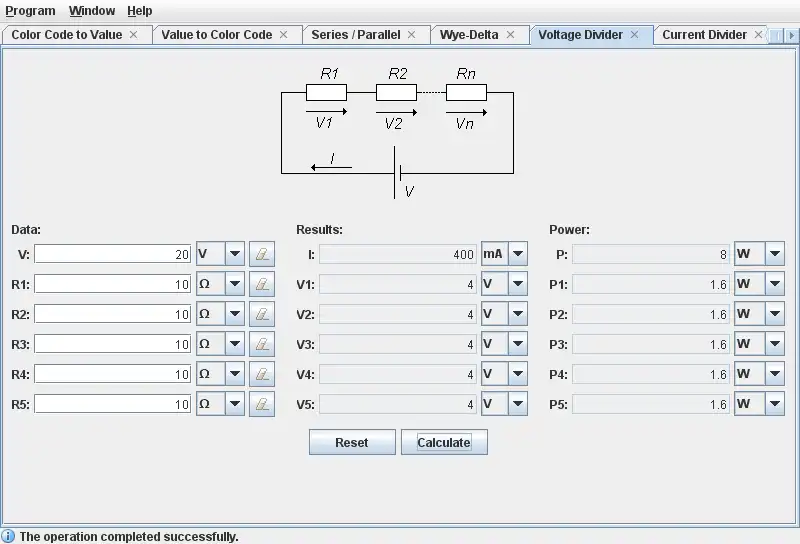Switch to Current Divider tab

[704, 35]
